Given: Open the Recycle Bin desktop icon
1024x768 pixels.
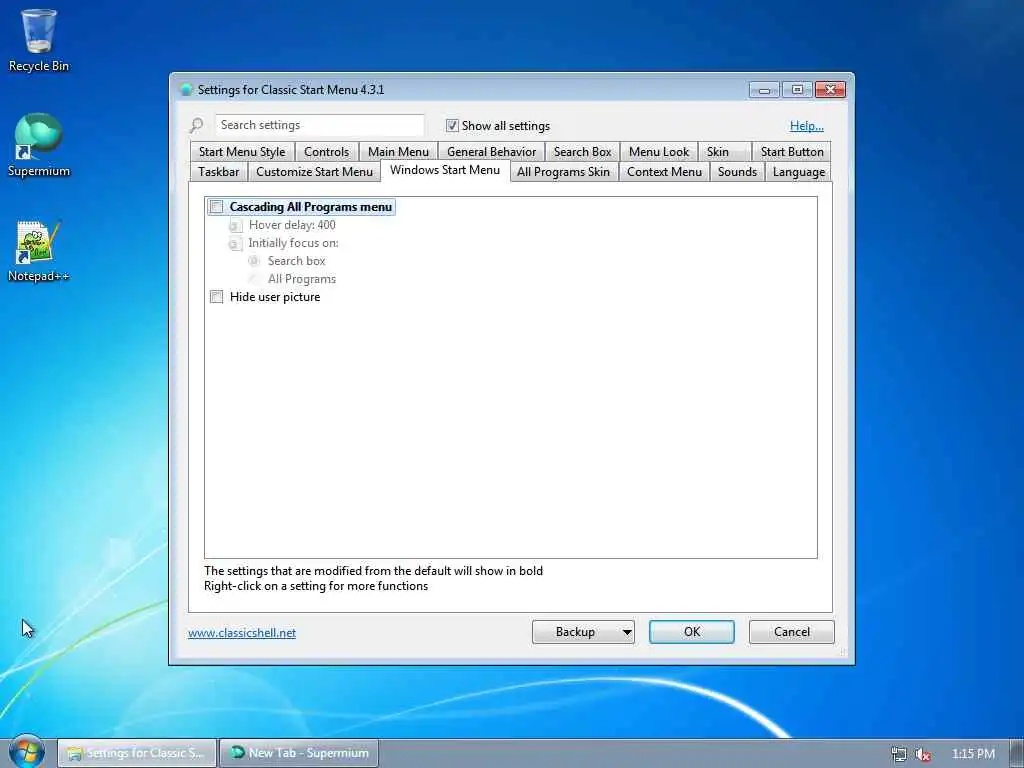Looking at the screenshot, I should pos(39,40).
